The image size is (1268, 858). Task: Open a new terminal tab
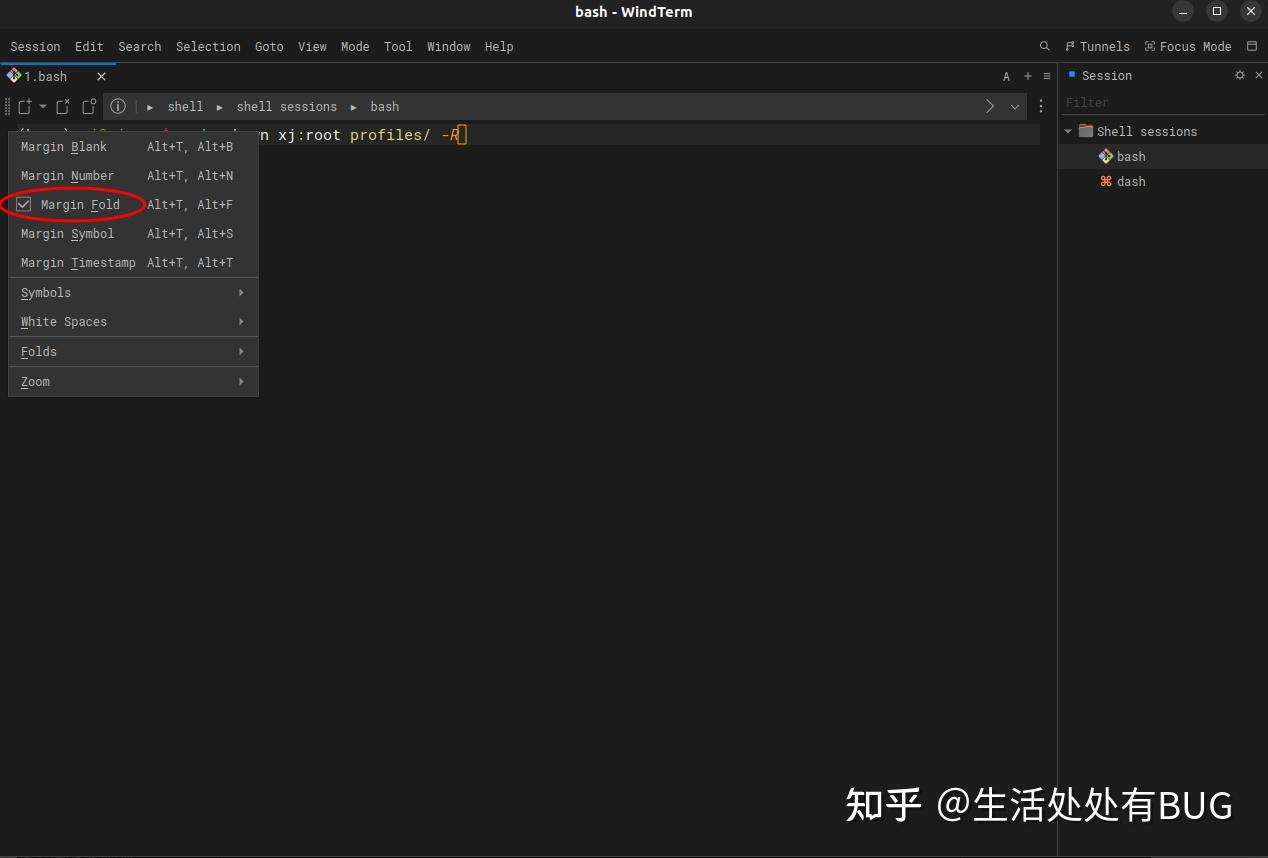click(24, 107)
